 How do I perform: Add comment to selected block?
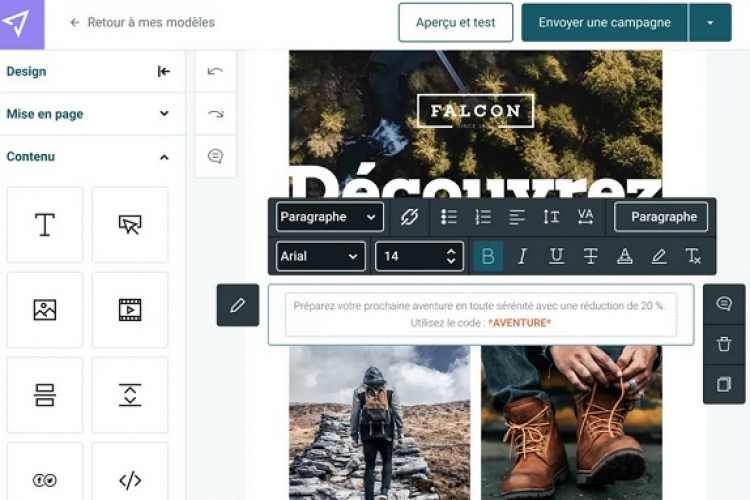724,303
